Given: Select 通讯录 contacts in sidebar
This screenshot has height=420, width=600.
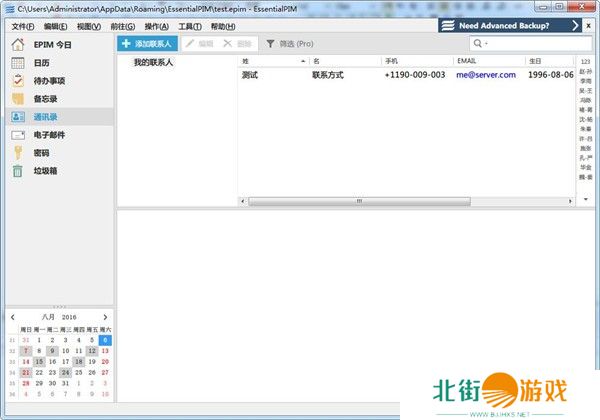Looking at the screenshot, I should click(44, 117).
